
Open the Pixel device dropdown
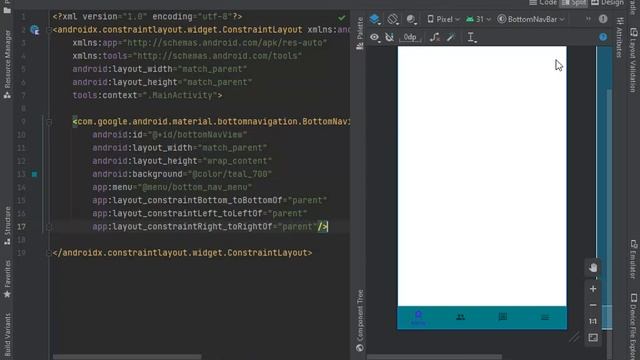[443, 19]
